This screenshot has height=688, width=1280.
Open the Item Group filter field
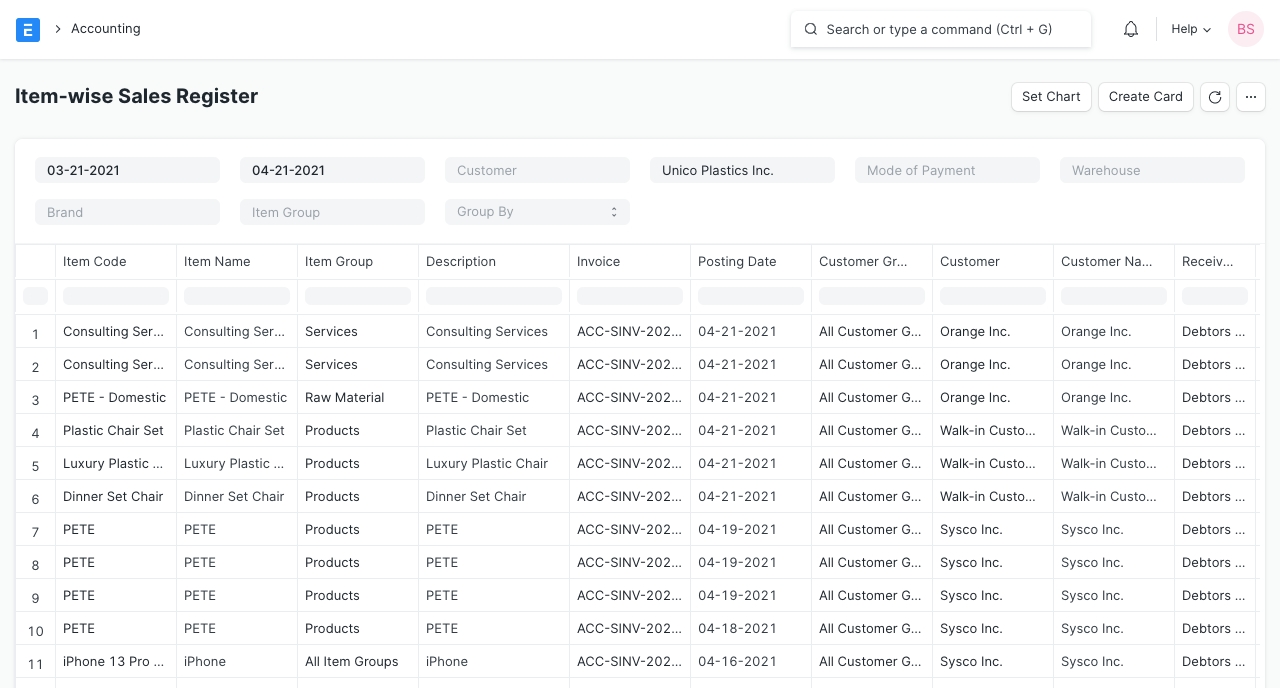[x=332, y=212]
